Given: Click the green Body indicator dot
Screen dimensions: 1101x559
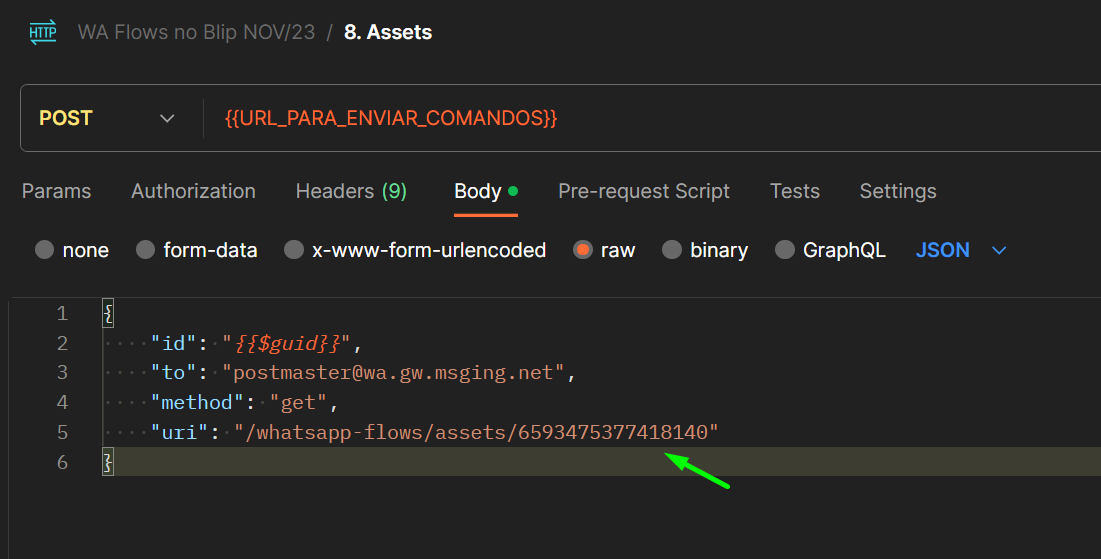Looking at the screenshot, I should (x=513, y=191).
